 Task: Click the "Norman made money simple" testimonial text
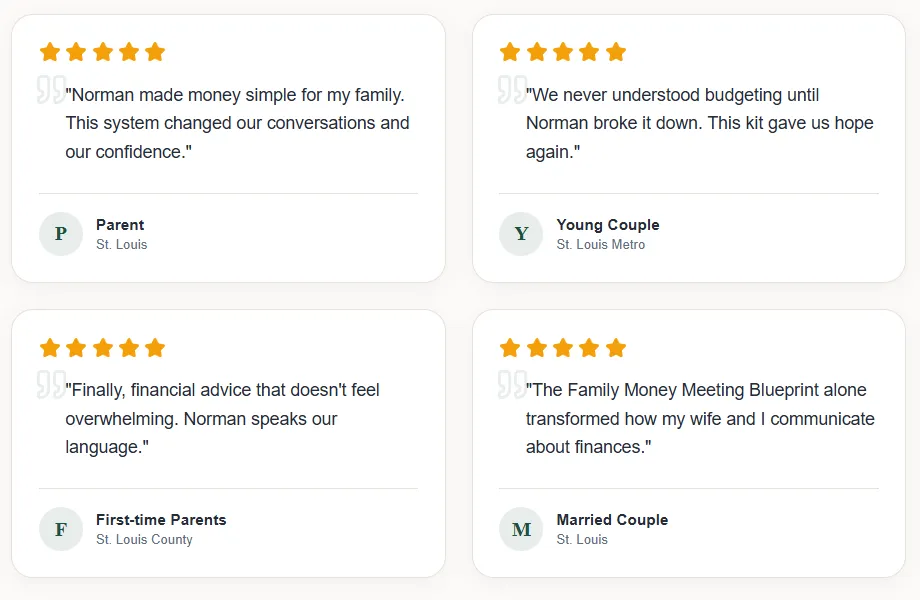coord(237,123)
